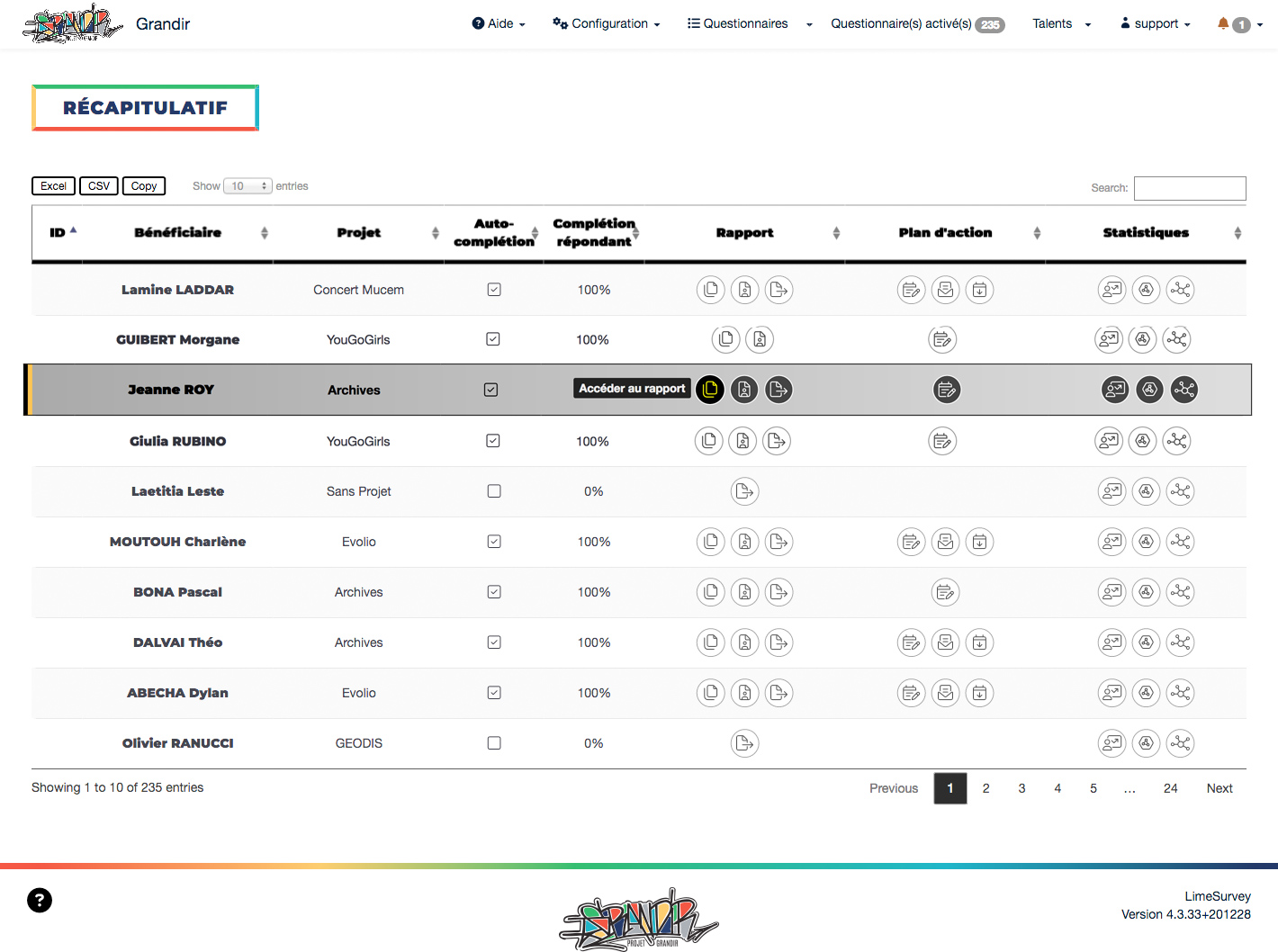Expand the Configuration dropdown menu
Viewport: 1278px width, 952px height.
[x=607, y=24]
